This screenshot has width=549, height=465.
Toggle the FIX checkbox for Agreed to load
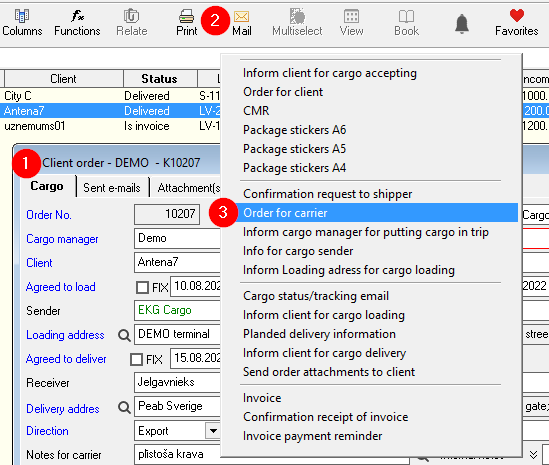(x=142, y=287)
